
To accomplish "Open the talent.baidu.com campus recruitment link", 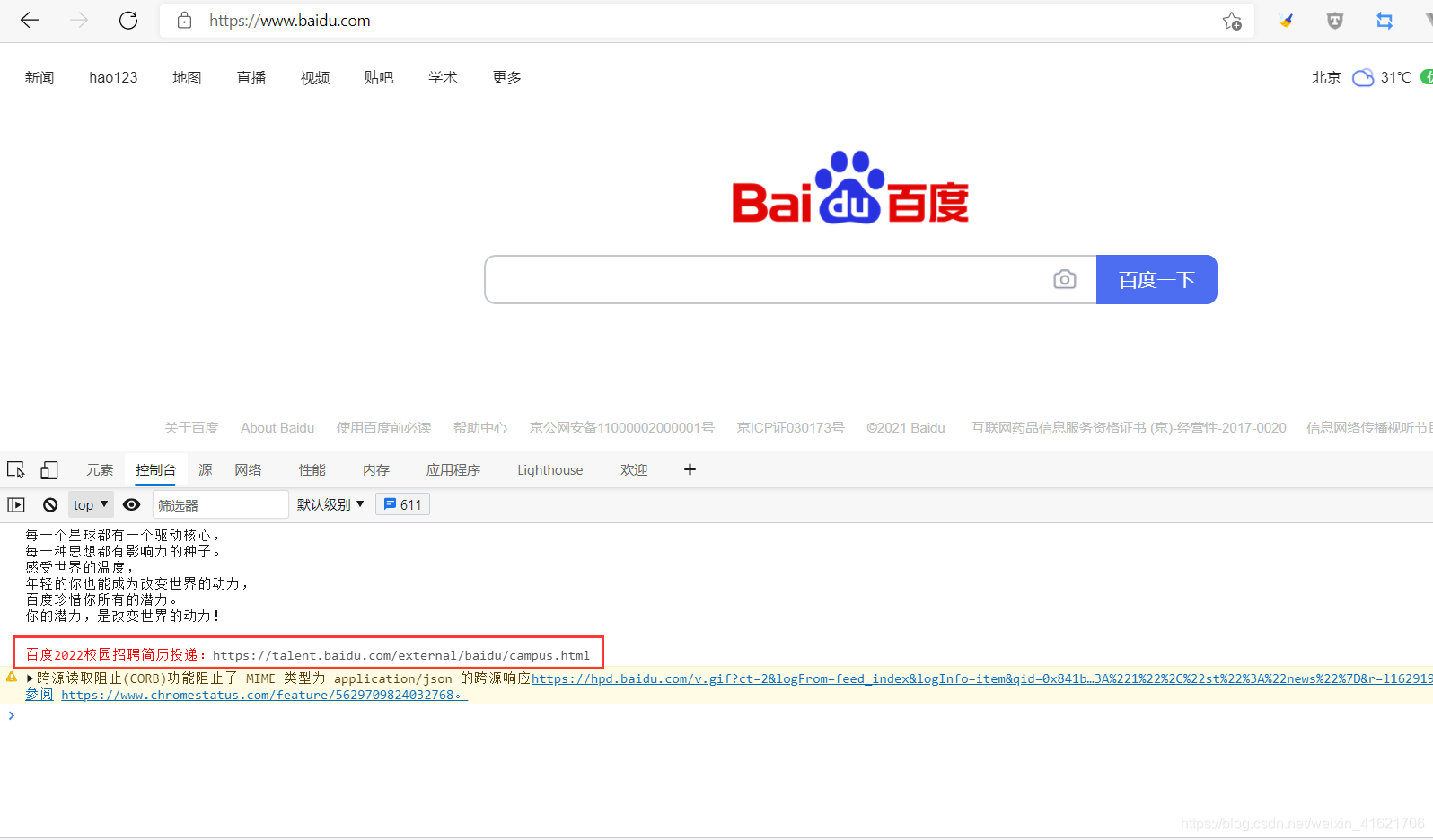I will click(x=401, y=655).
